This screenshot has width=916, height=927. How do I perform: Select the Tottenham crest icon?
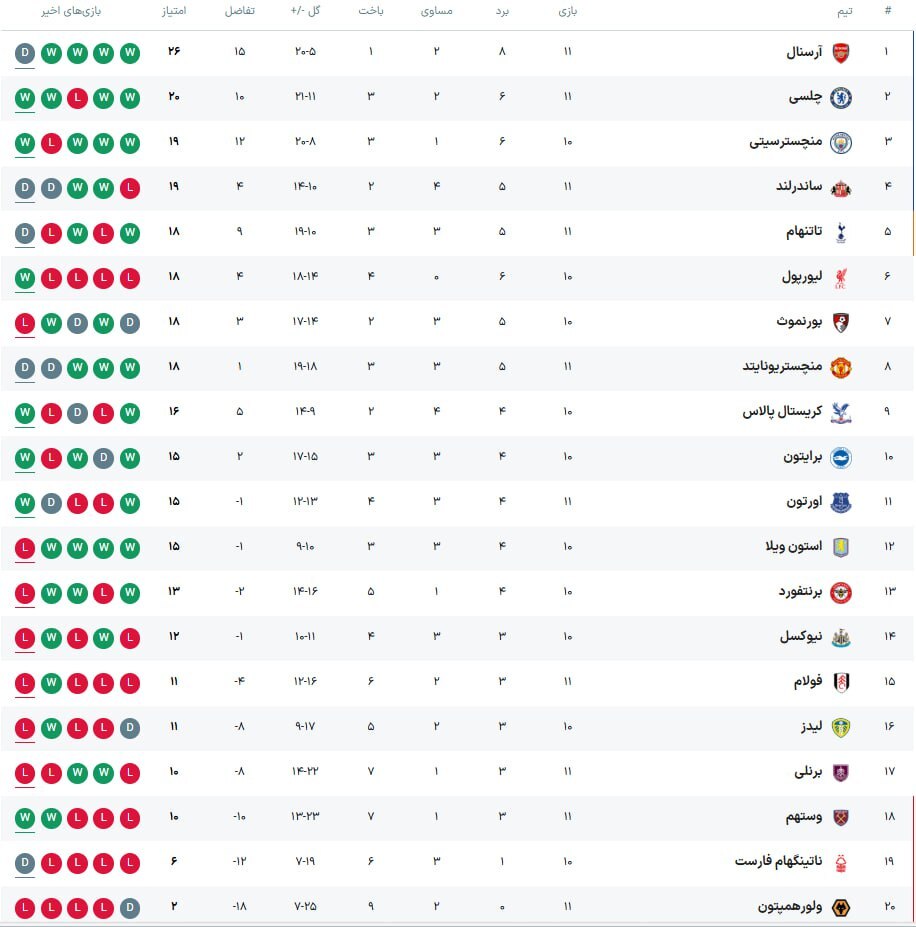tap(841, 233)
